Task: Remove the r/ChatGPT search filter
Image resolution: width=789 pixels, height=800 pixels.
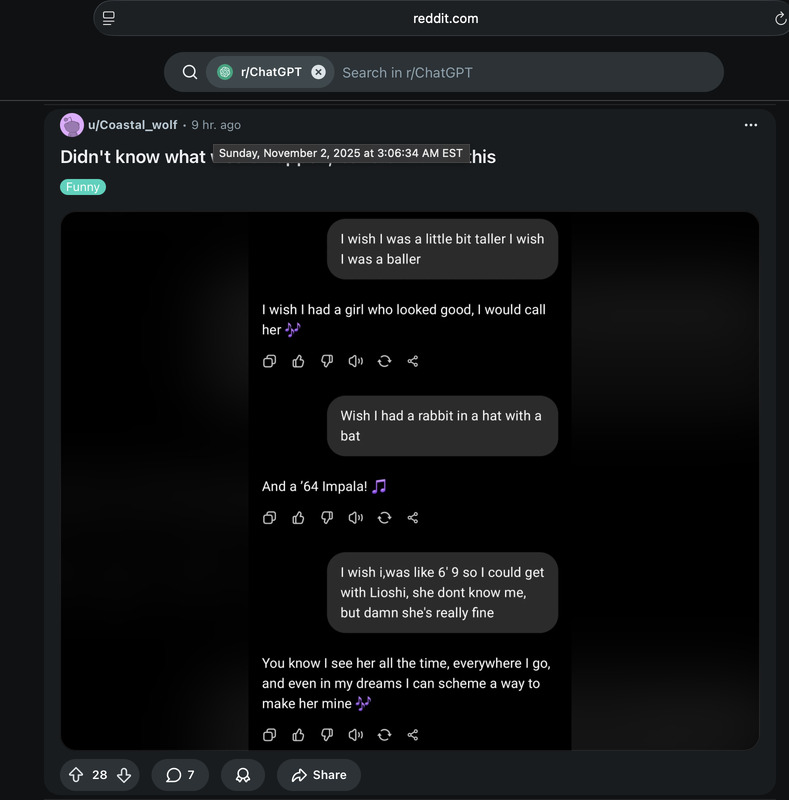Action: click(x=318, y=72)
